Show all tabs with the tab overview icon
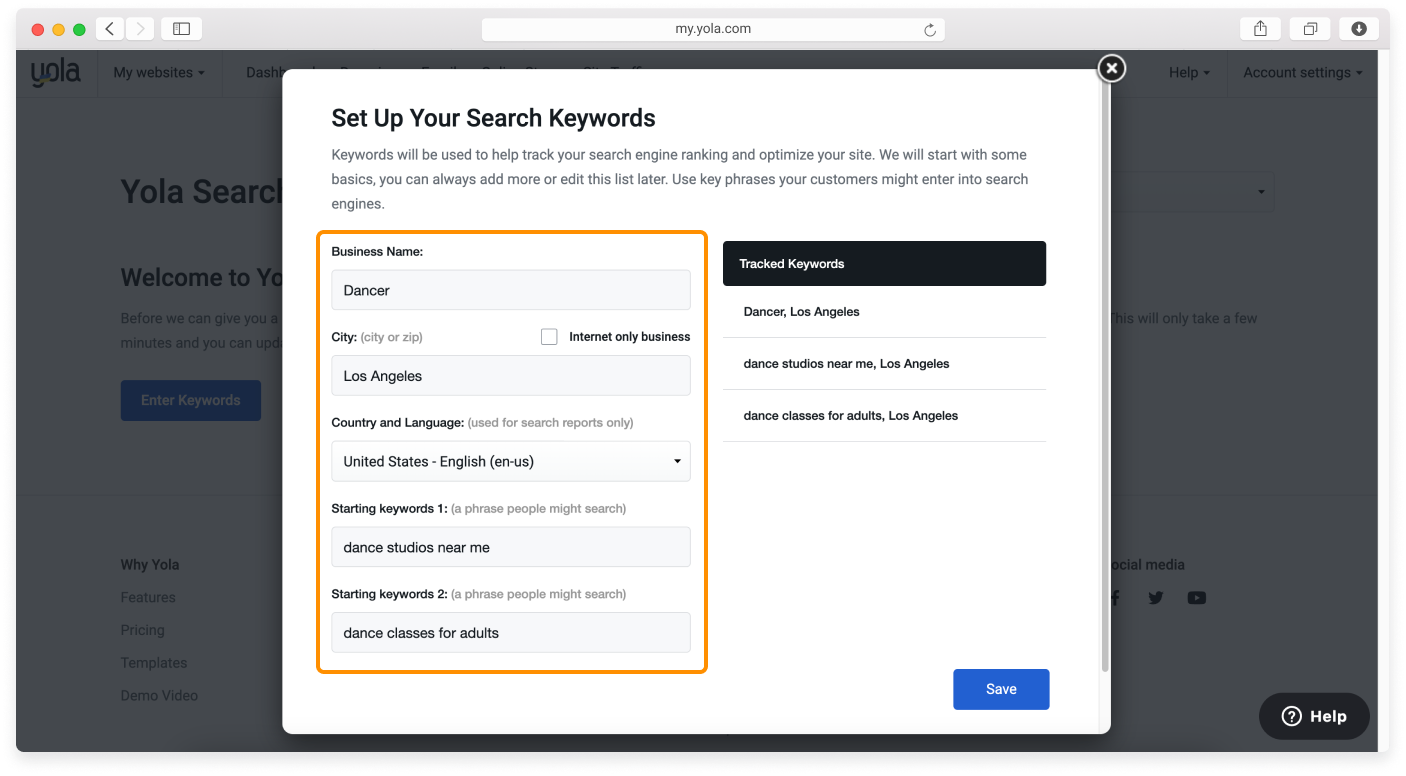 point(1309,29)
